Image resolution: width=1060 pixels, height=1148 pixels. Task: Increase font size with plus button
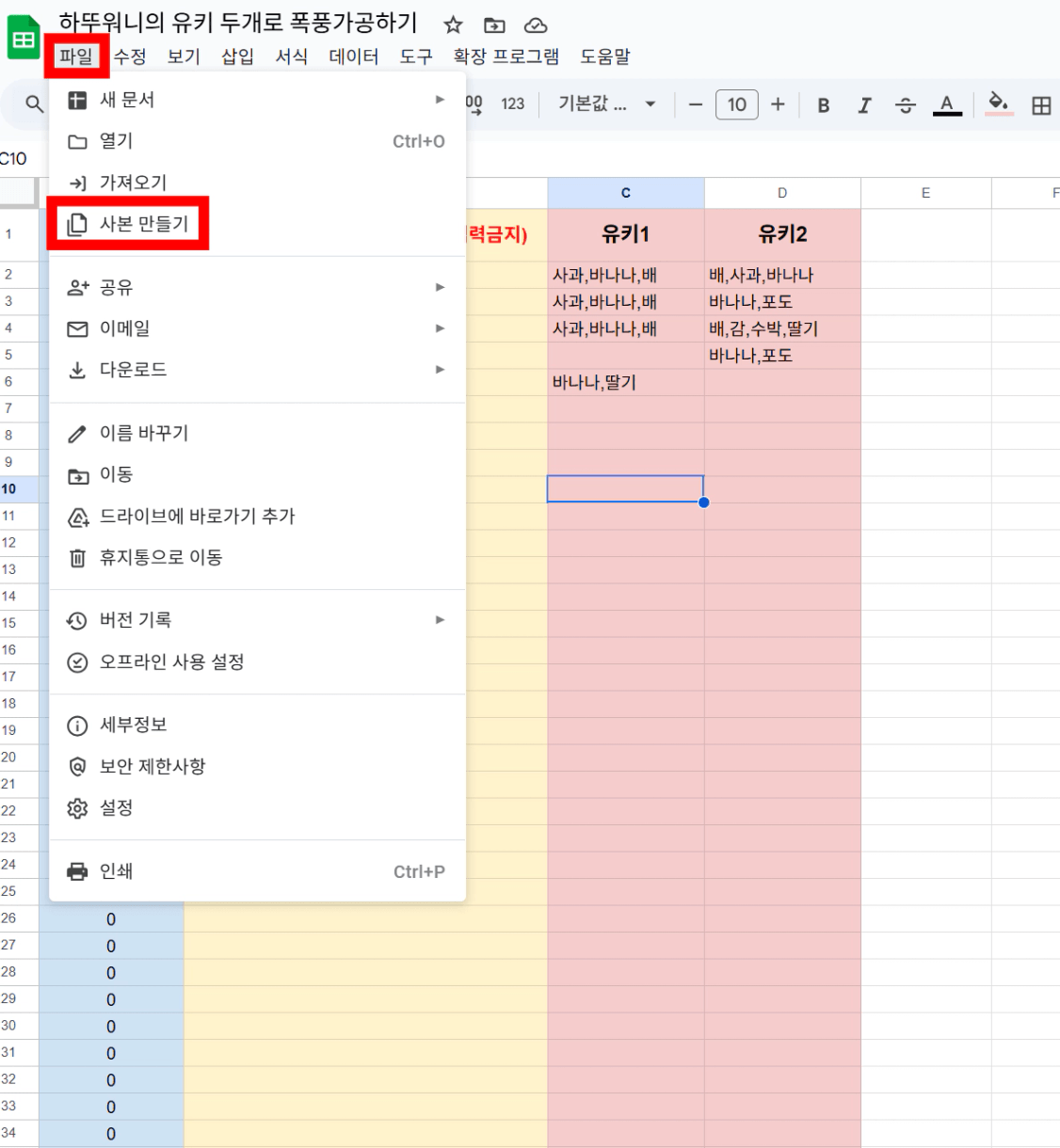(x=778, y=104)
